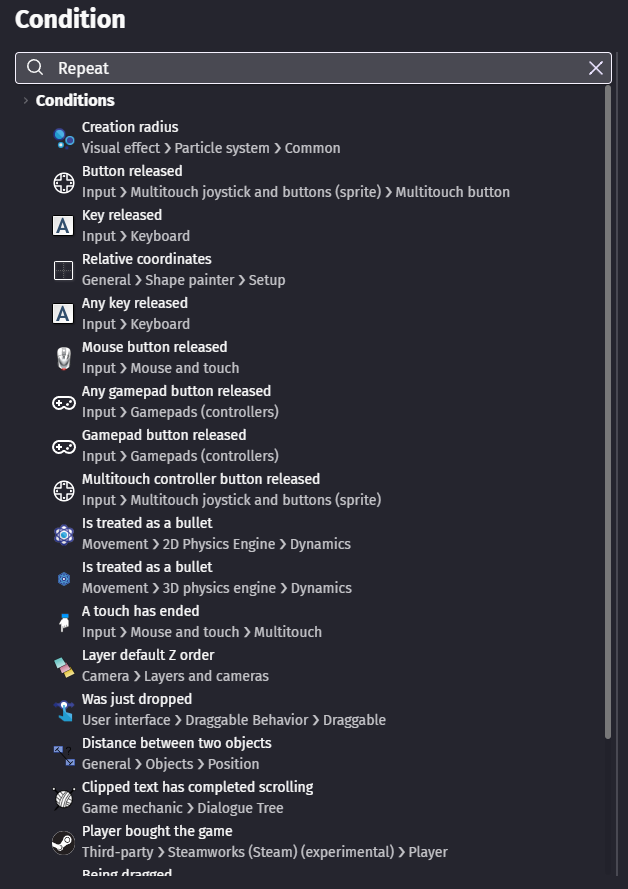
Task: Click the Button released joystick icon
Action: [63, 182]
